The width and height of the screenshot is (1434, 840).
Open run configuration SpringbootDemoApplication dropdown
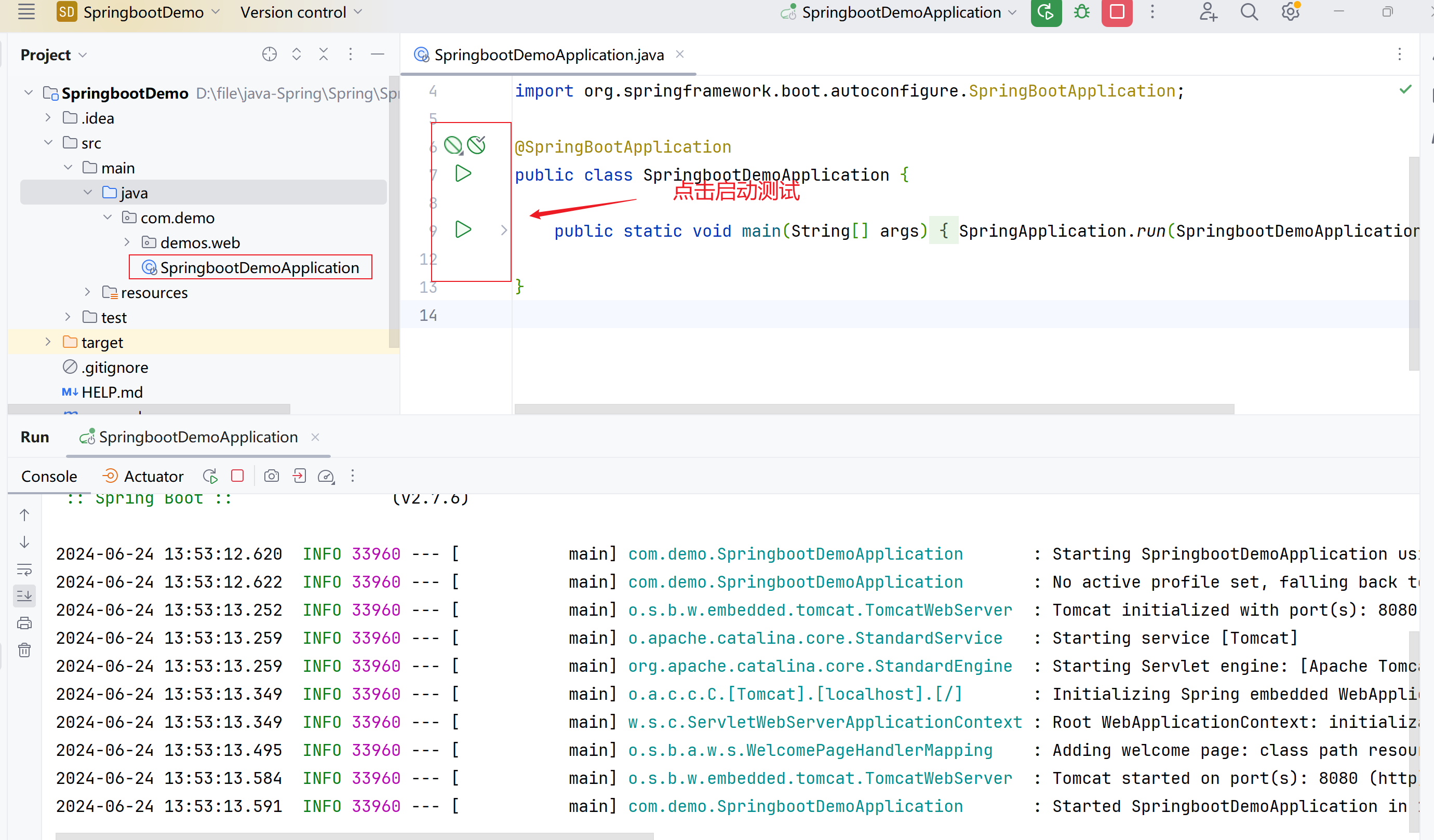(899, 12)
